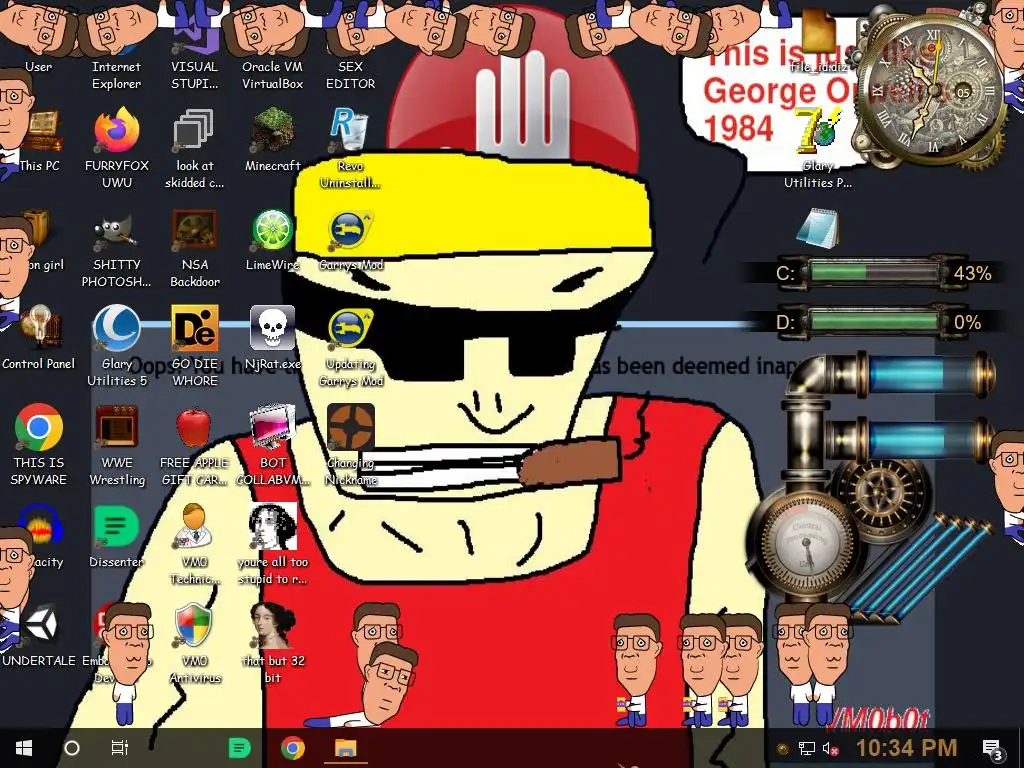Image resolution: width=1024 pixels, height=768 pixels.
Task: Select the Internet Explorer desktop label
Action: 116,75
